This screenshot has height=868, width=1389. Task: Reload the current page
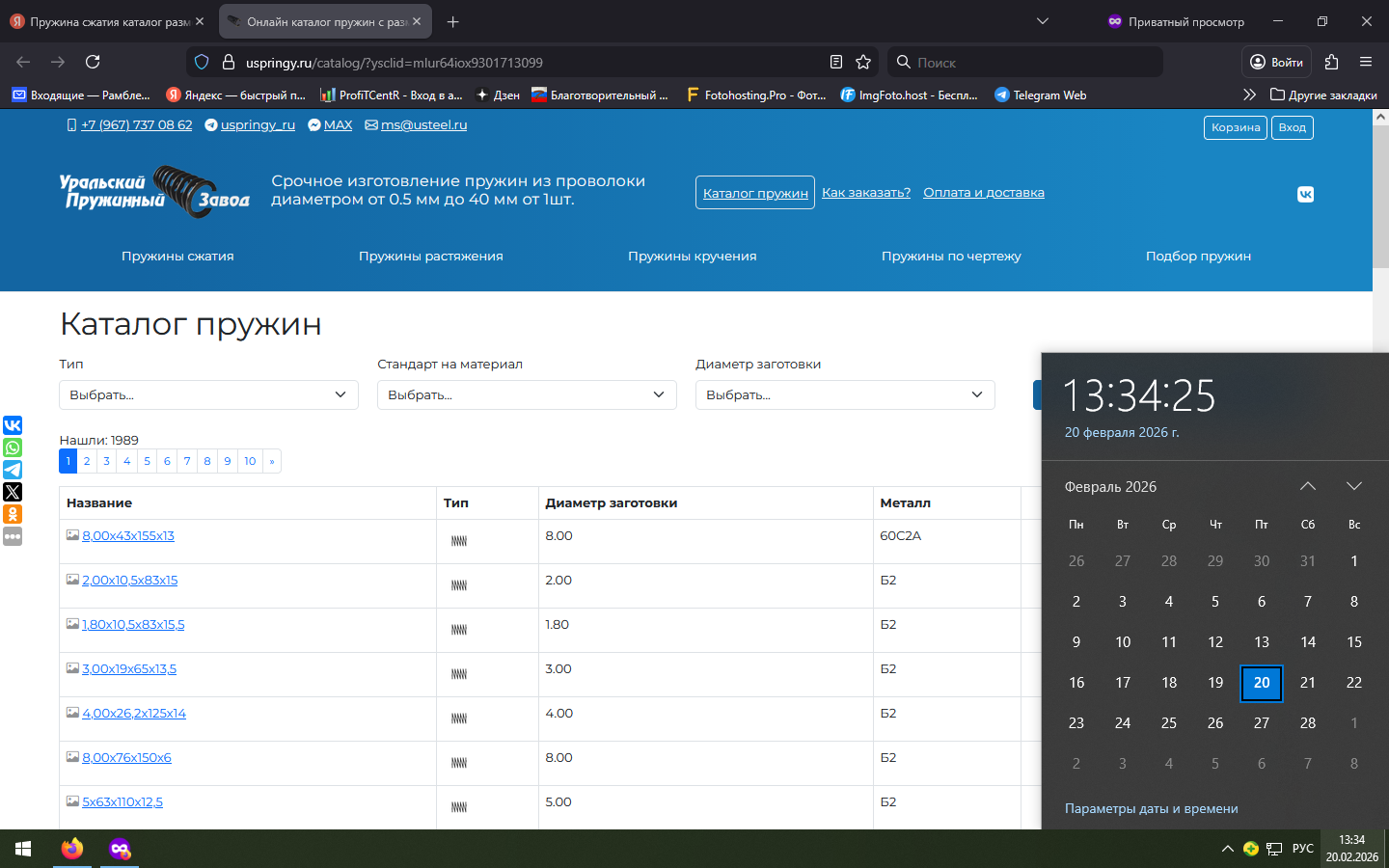[x=93, y=62]
